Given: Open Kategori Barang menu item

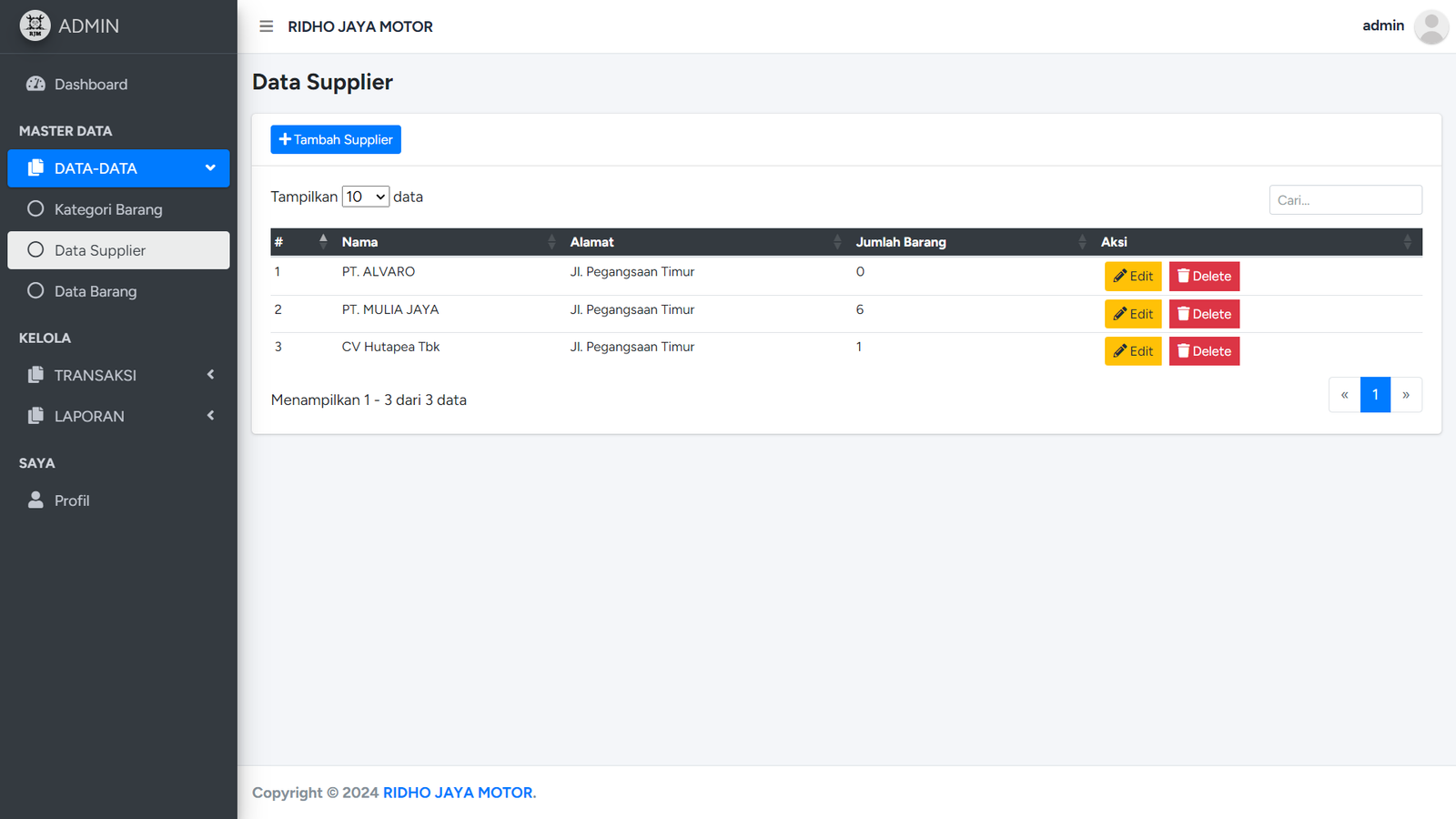Looking at the screenshot, I should (108, 209).
